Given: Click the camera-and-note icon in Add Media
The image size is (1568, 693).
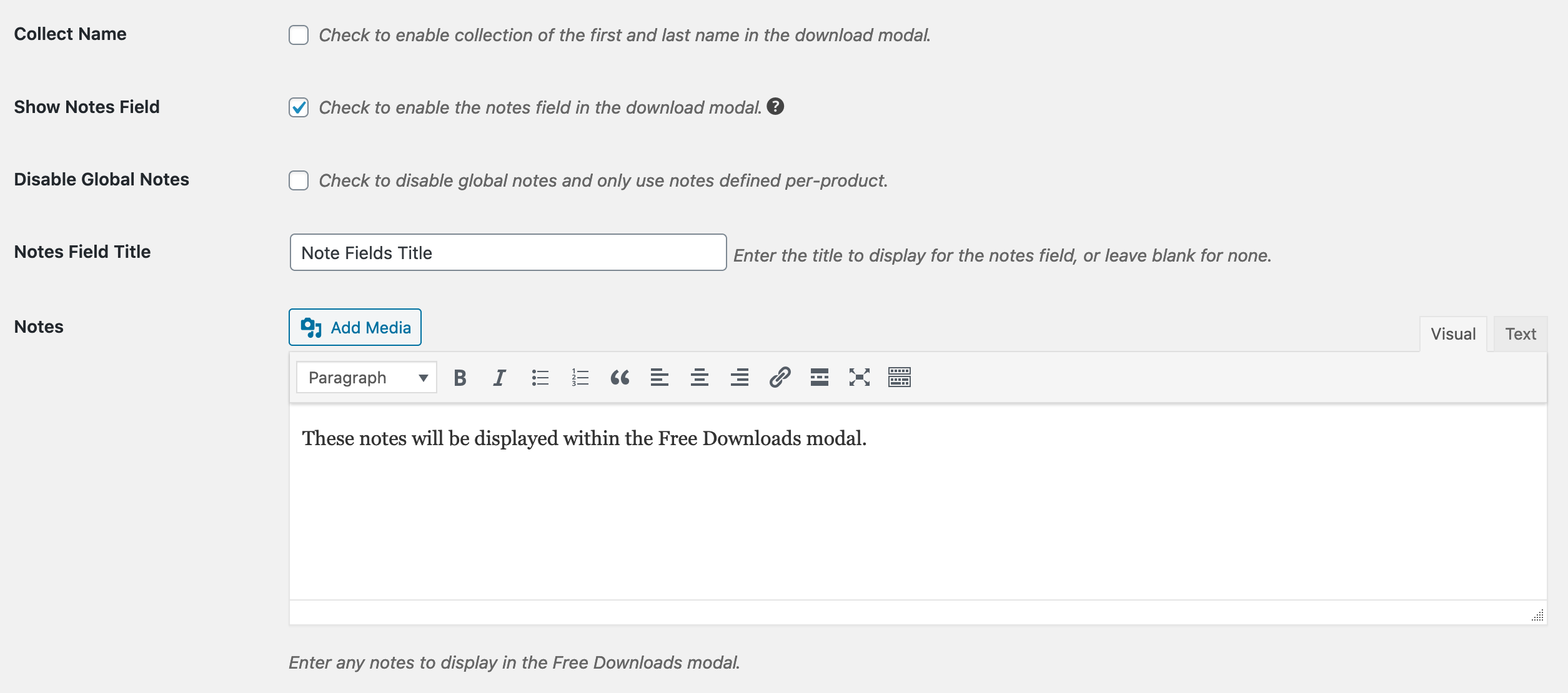Looking at the screenshot, I should tap(311, 327).
